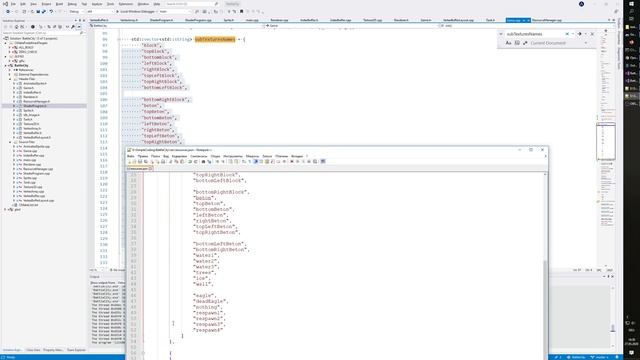640x360 pixels.
Task: Click Save All icon in Visual Studio toolbar
Action: (x=44, y=11)
